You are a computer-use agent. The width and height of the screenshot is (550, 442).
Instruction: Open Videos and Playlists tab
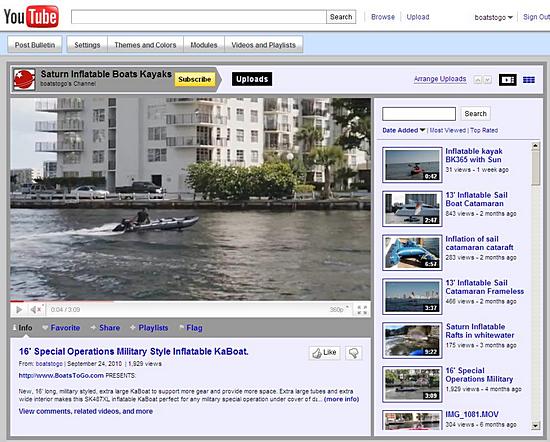[x=263, y=45]
